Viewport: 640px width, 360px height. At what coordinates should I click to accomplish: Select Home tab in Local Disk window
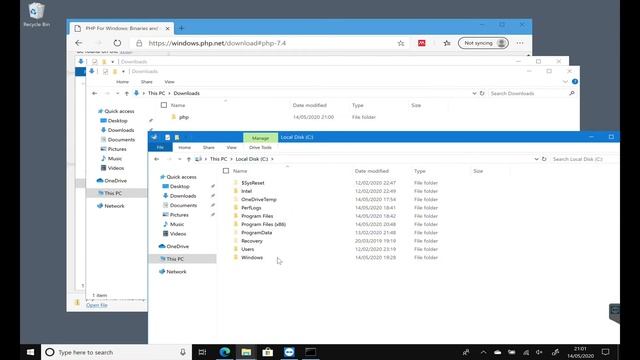point(184,147)
